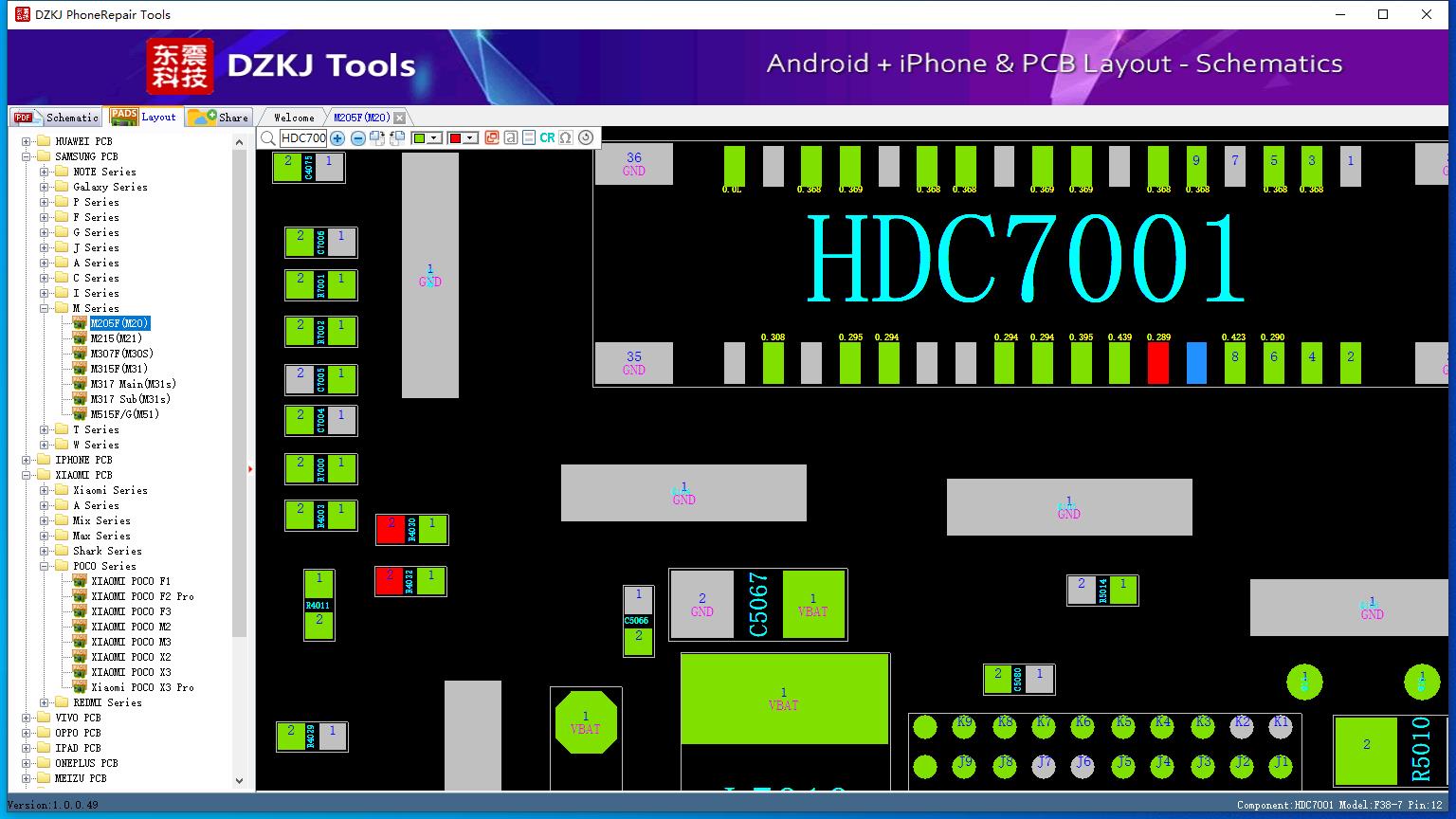This screenshot has width=1456, height=819.
Task: Expand the NOTE Series node
Action: point(45,172)
